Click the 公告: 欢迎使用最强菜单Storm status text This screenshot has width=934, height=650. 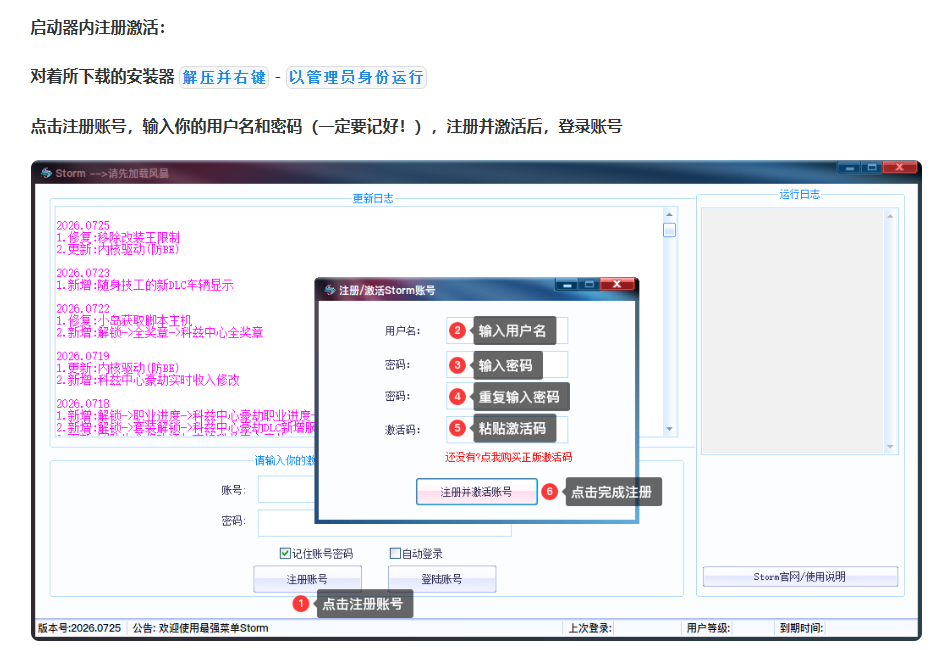(200, 628)
